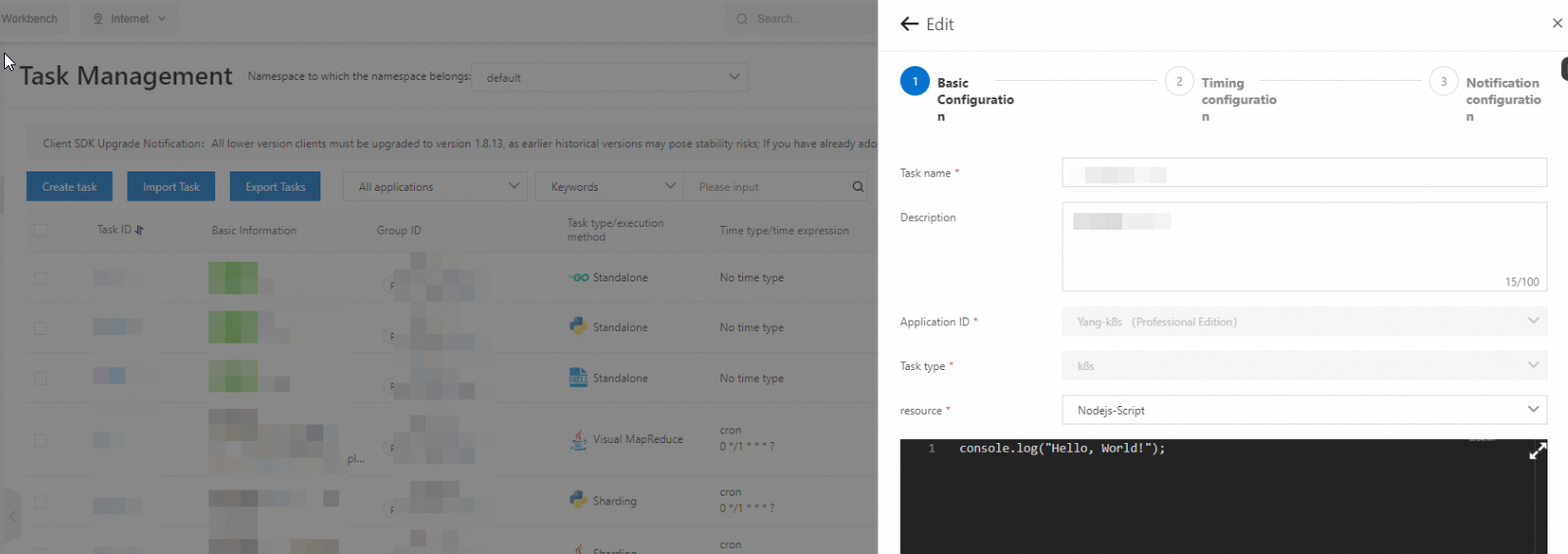1568x554 pixels.
Task: Check the first Sharding task row
Action: point(40,502)
